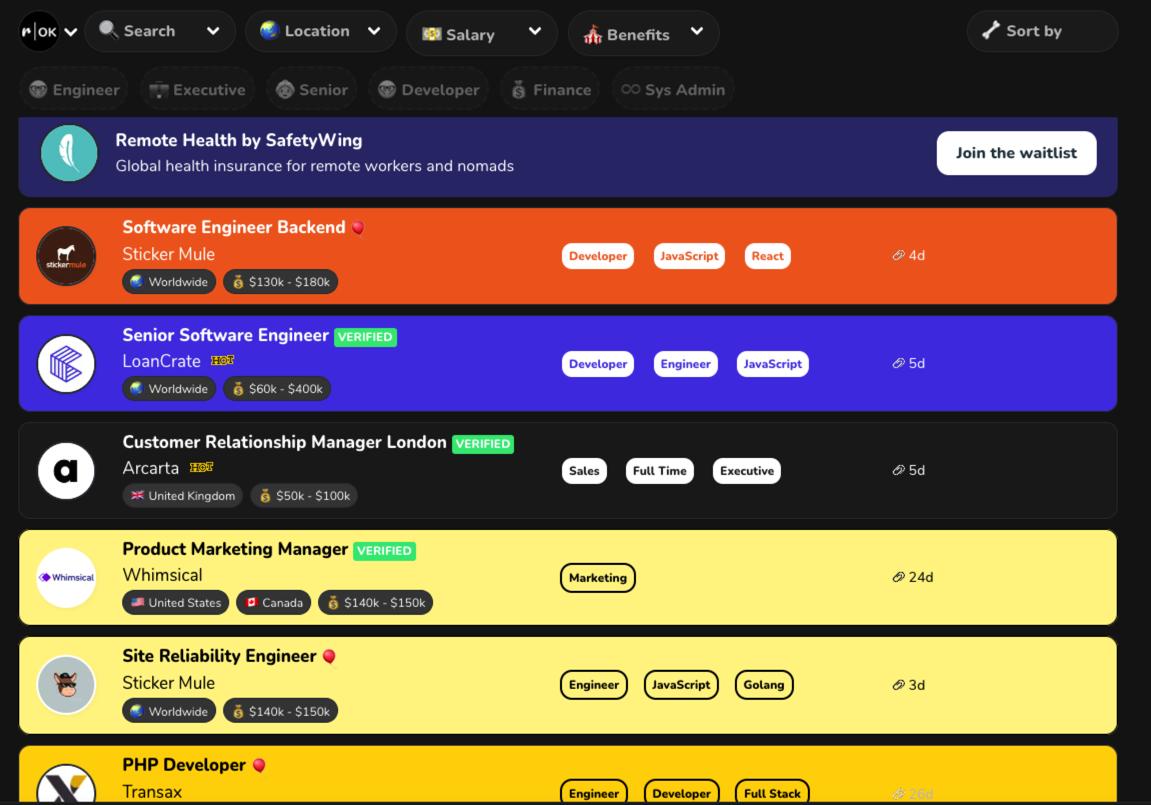The image size is (1151, 805).
Task: Click link icon beside 24d on Whimsical job
Action: pos(898,578)
